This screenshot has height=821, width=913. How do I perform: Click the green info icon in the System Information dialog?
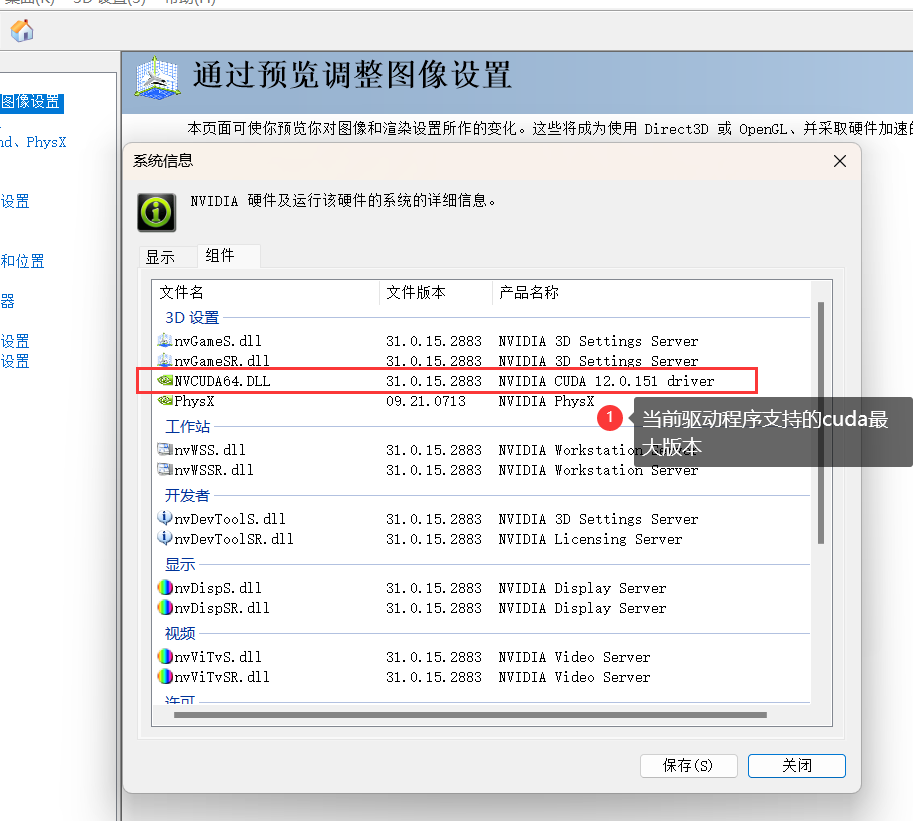coord(157,213)
